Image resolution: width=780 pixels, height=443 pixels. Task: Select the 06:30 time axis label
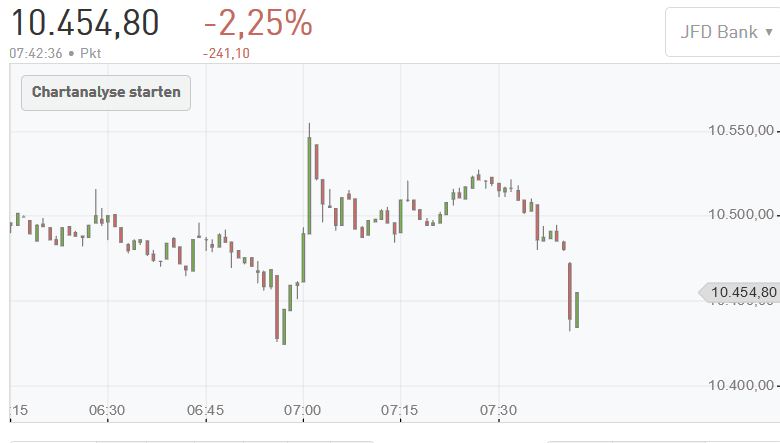point(106,410)
